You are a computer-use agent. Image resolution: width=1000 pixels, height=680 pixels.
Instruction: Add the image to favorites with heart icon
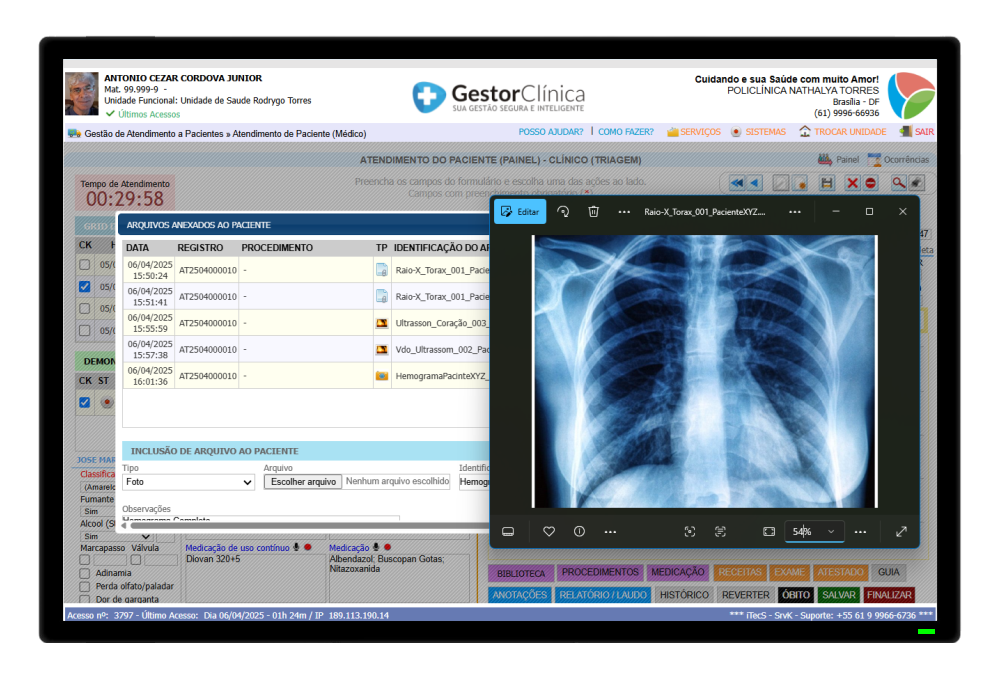click(x=549, y=531)
